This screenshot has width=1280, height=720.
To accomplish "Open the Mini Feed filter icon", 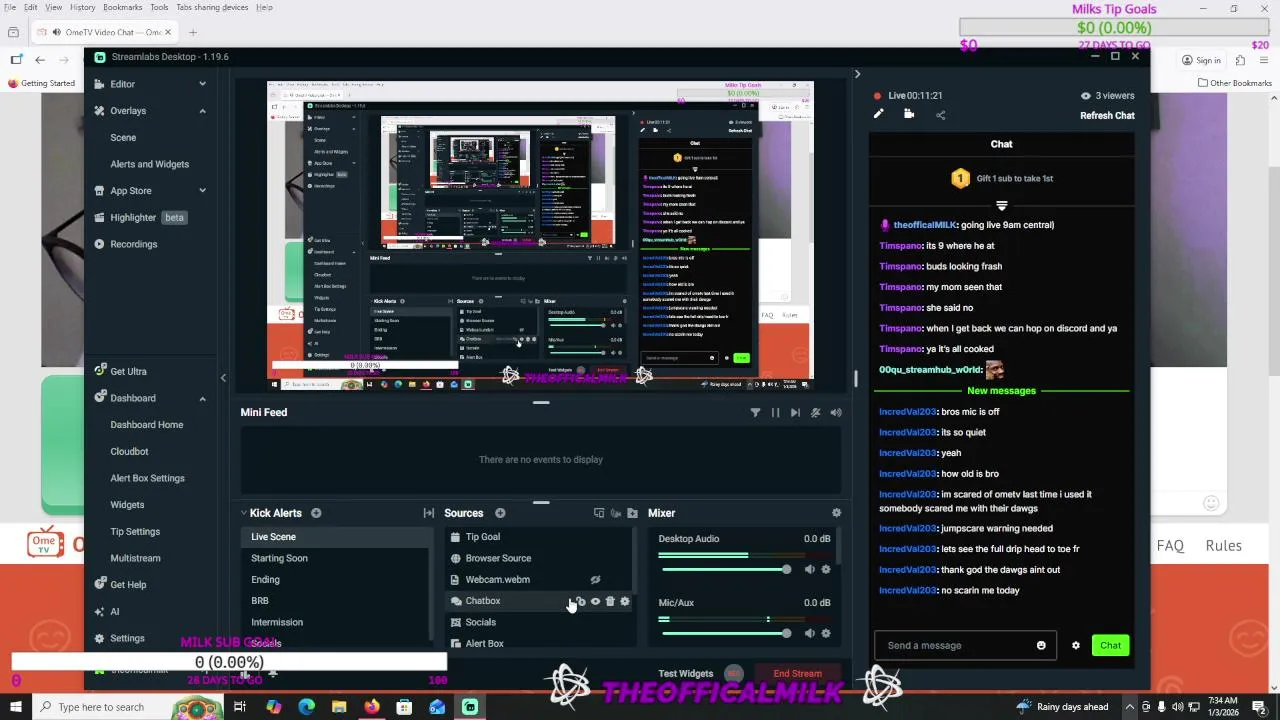I will (x=755, y=412).
